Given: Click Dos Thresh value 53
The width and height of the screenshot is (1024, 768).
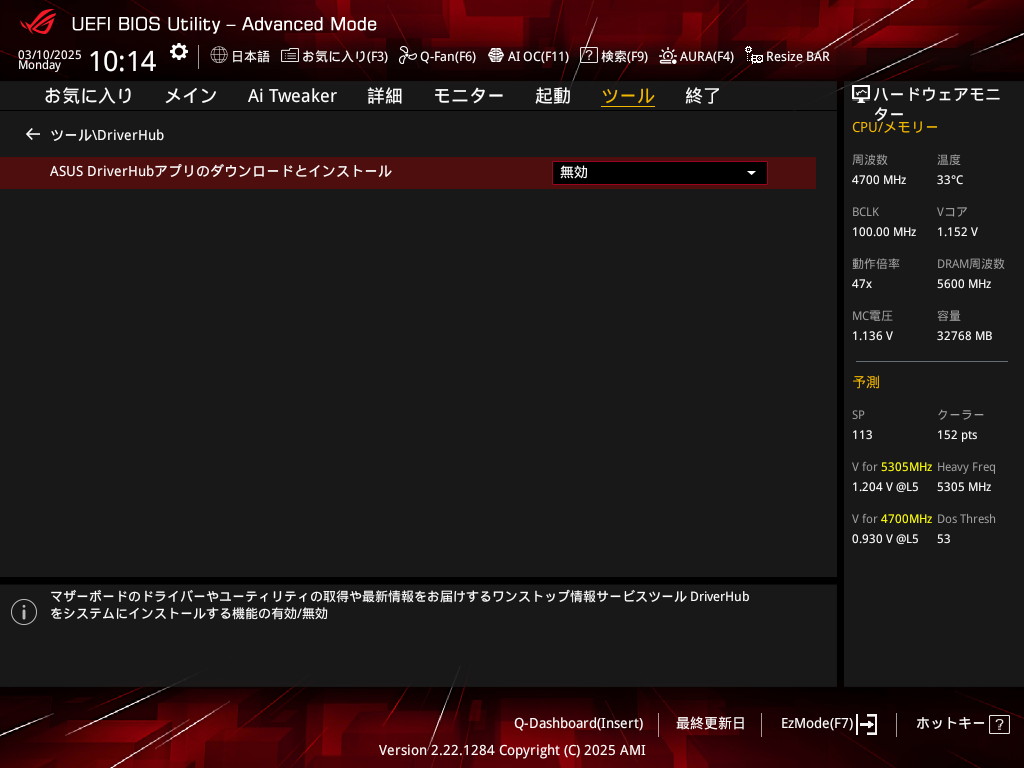Looking at the screenshot, I should [x=944, y=539].
